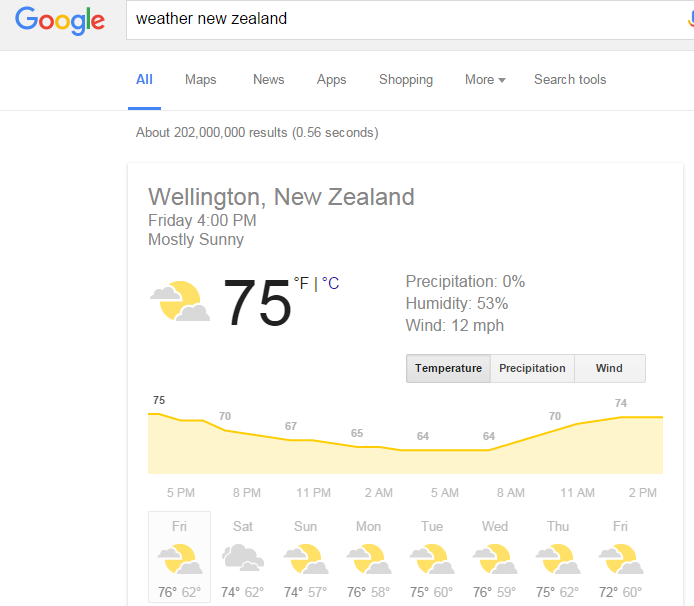Select Tuesday's forecast weather icon
This screenshot has width=694, height=606.
pos(431,558)
